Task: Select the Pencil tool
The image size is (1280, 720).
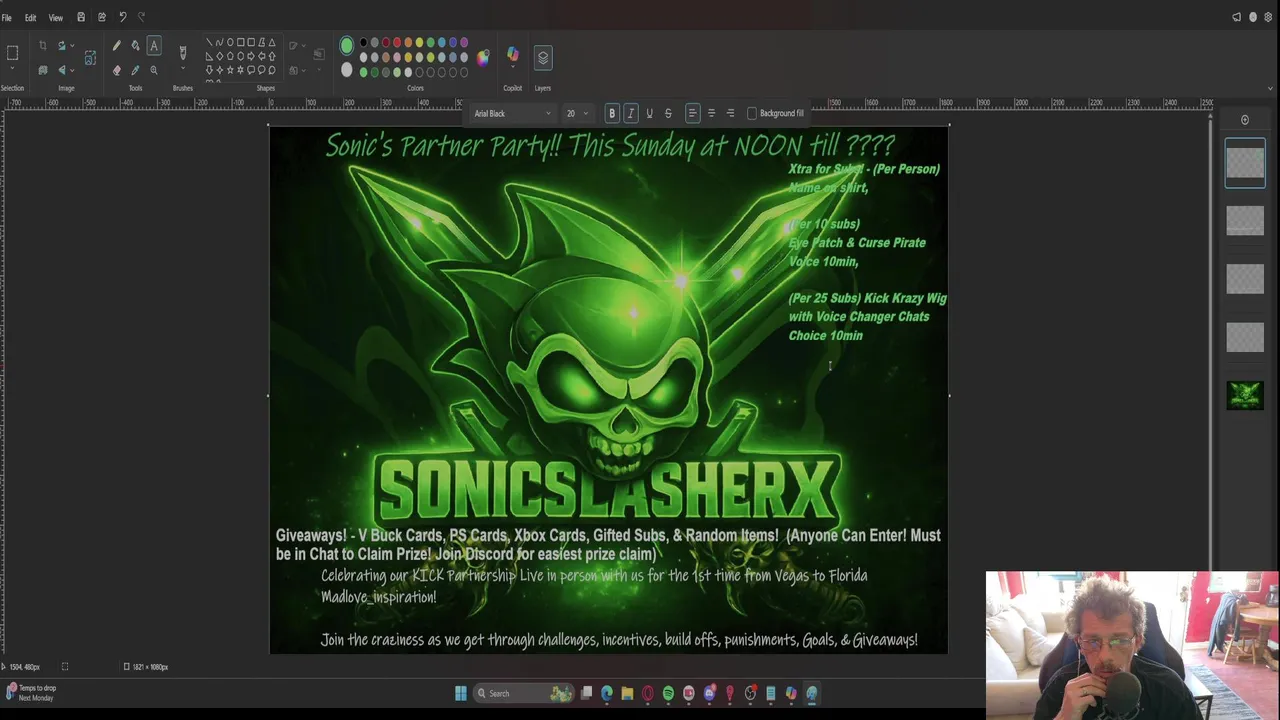Action: [116, 45]
